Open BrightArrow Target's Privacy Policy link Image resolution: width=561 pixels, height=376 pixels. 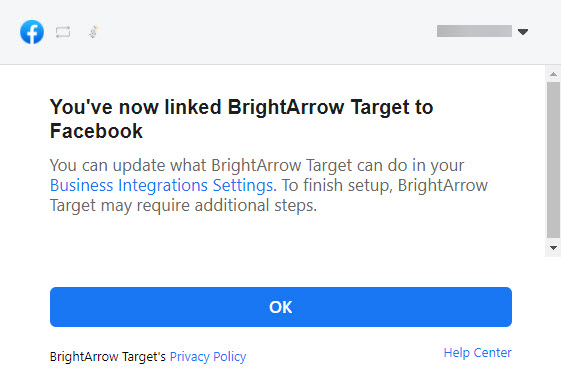click(x=208, y=357)
